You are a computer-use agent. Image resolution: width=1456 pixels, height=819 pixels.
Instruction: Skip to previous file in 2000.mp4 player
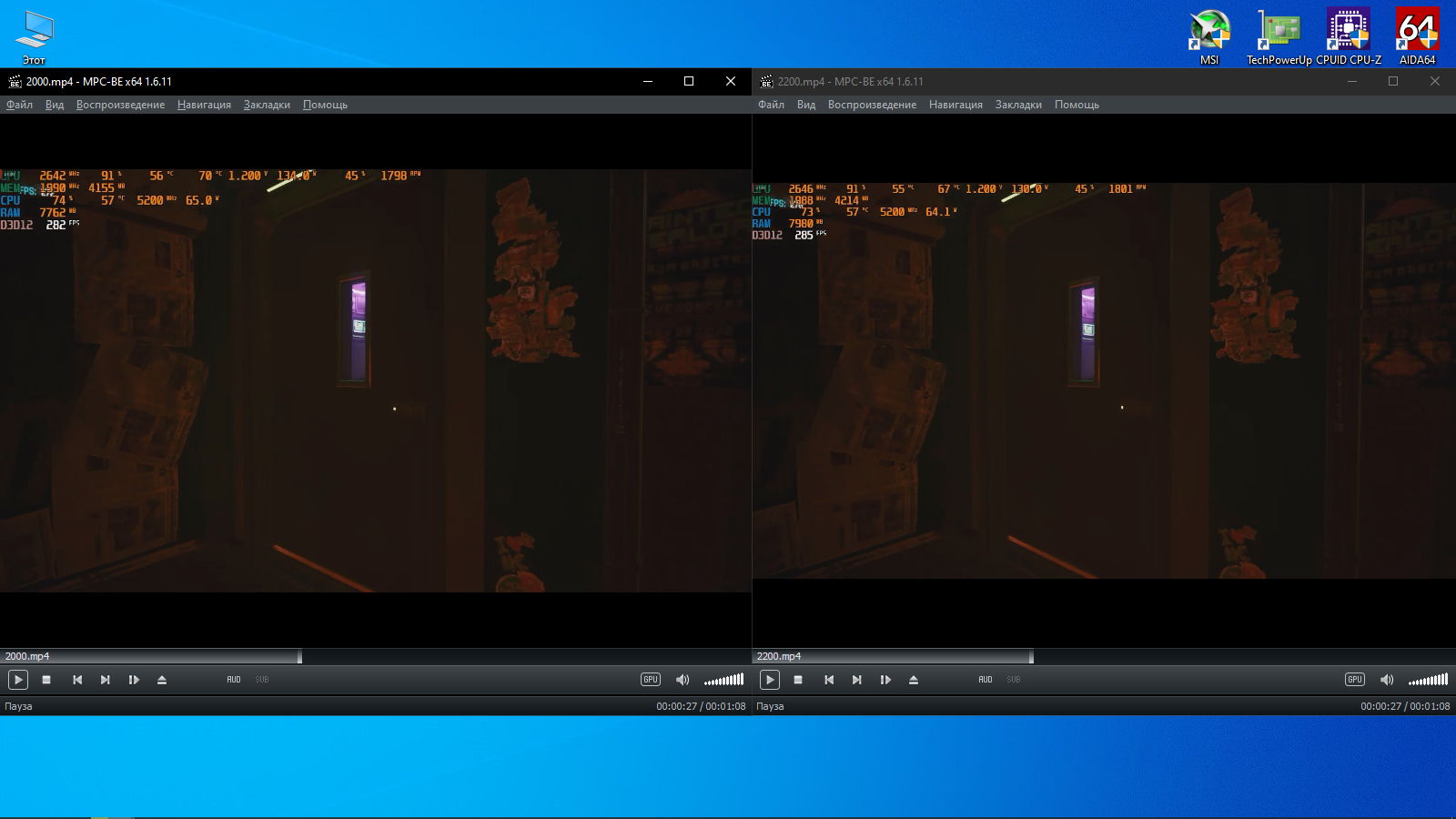coord(77,680)
